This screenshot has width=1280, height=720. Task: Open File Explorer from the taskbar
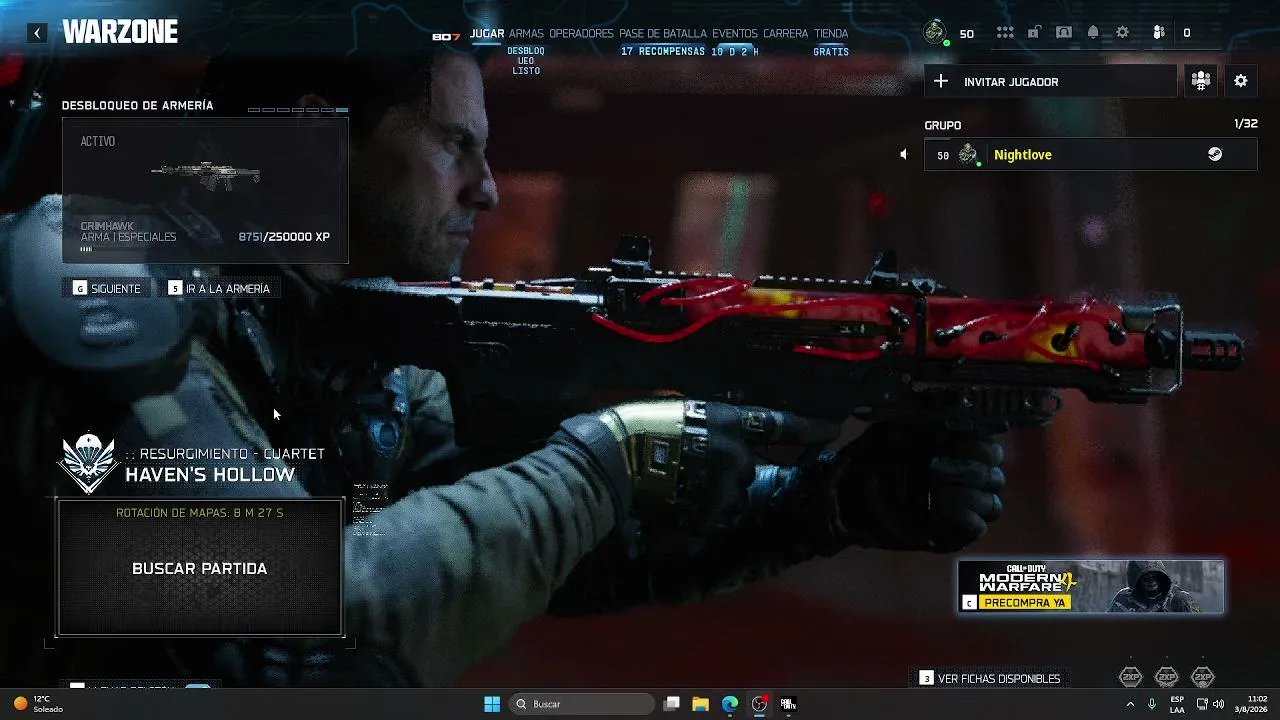point(700,704)
